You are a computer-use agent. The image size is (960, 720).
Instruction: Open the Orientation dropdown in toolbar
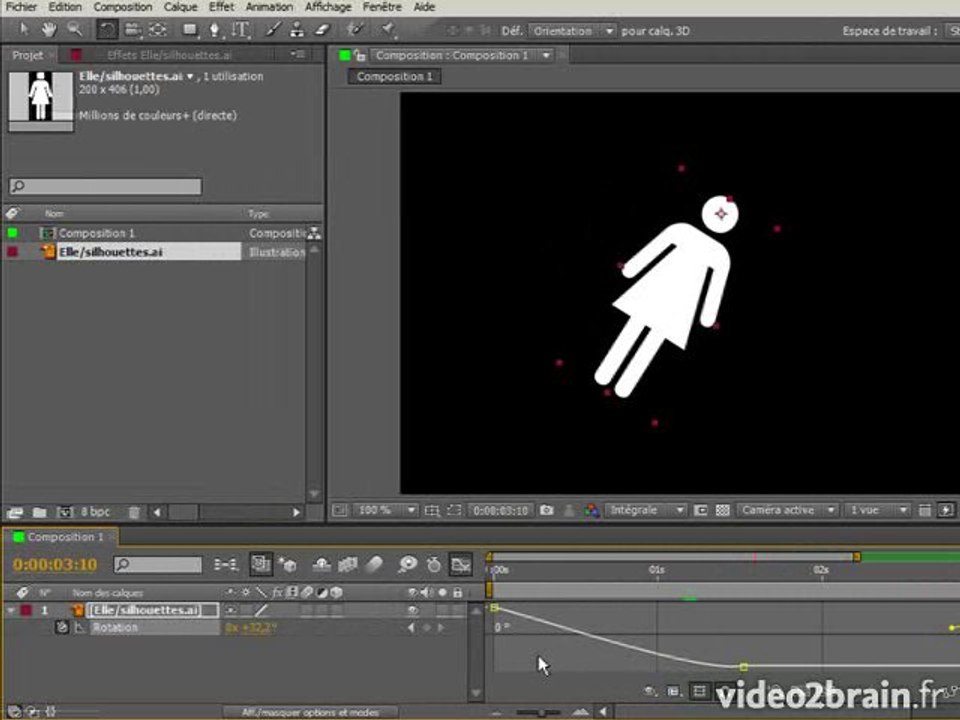(572, 31)
